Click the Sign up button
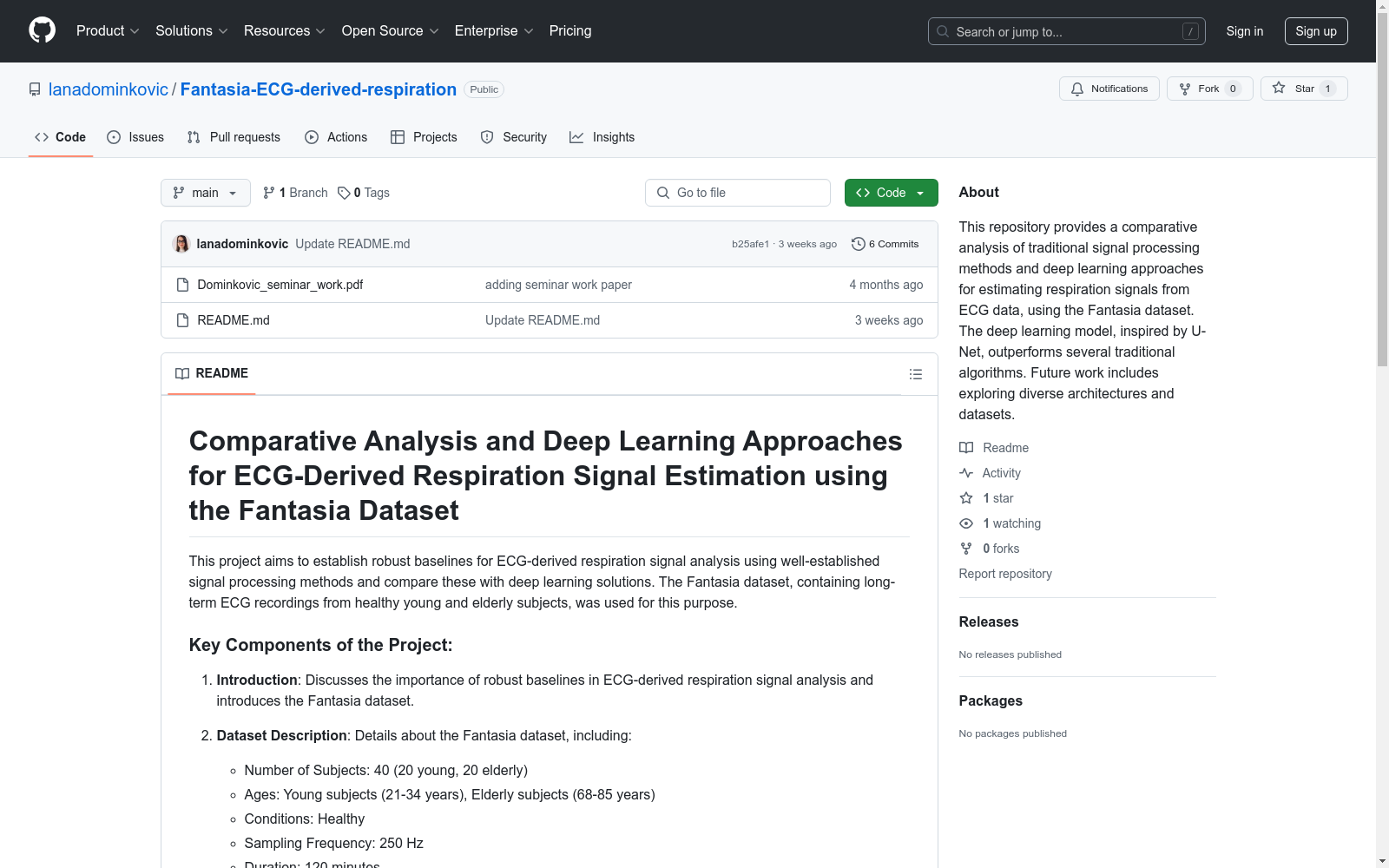The height and width of the screenshot is (868, 1389). [1316, 31]
